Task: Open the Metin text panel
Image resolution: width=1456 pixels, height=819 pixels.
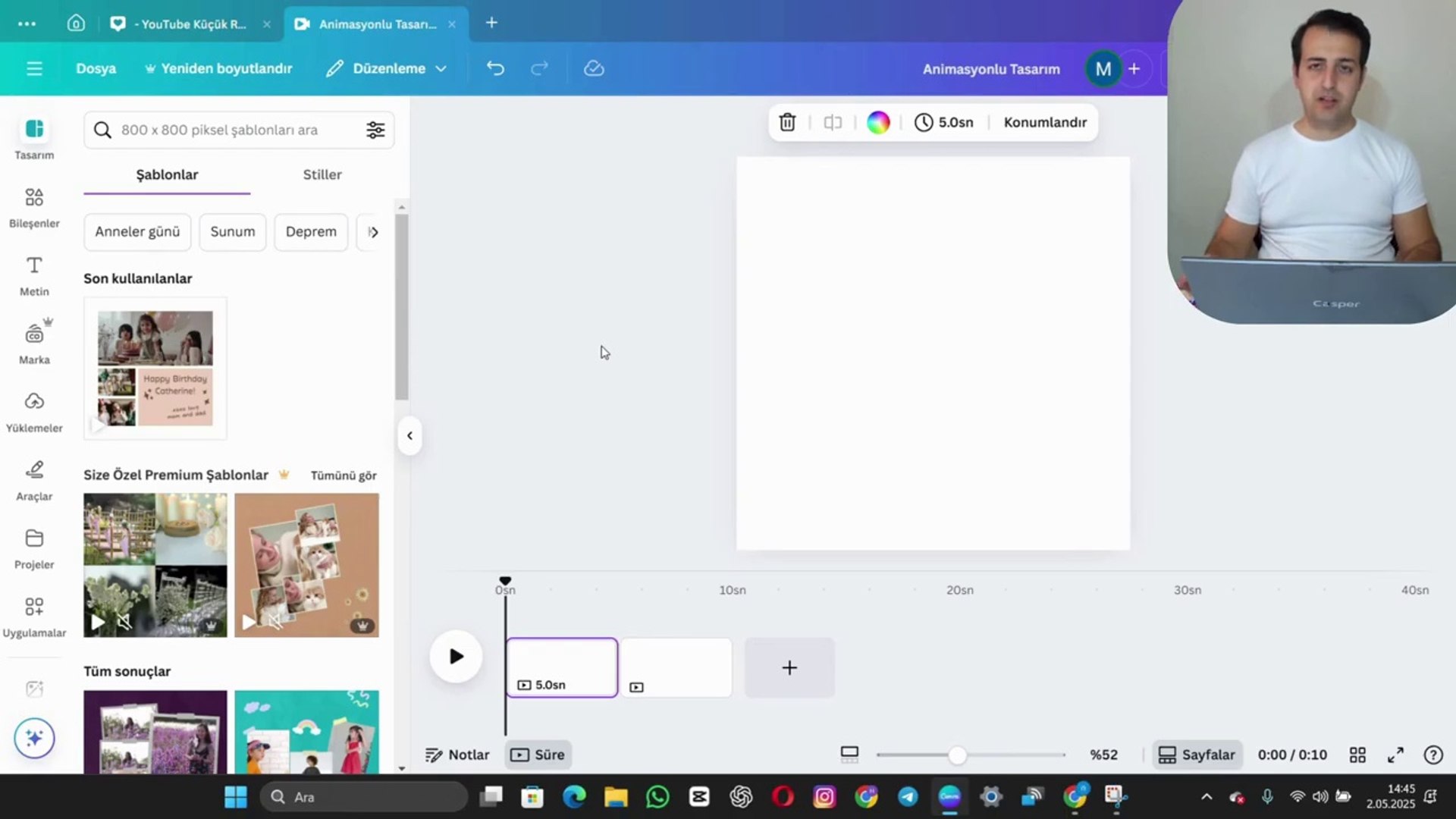Action: click(34, 275)
